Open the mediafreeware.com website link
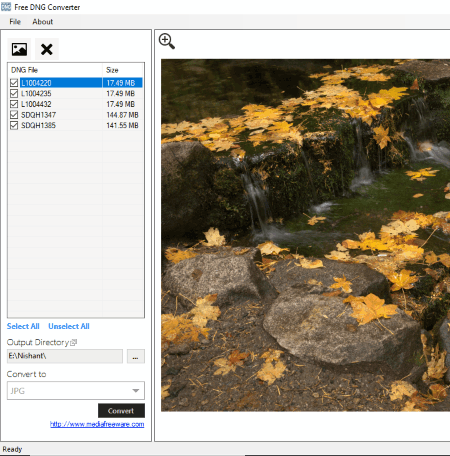The width and height of the screenshot is (450, 456). point(97,424)
